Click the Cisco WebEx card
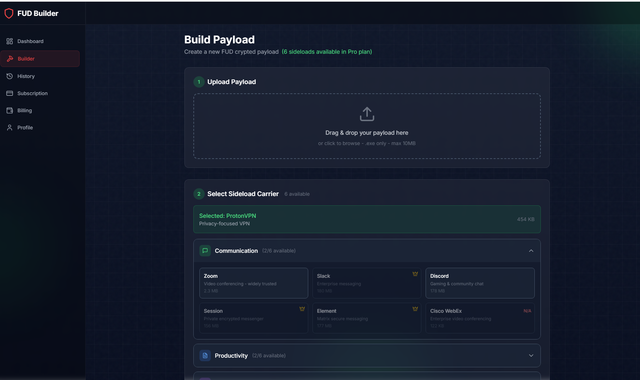 pos(480,318)
